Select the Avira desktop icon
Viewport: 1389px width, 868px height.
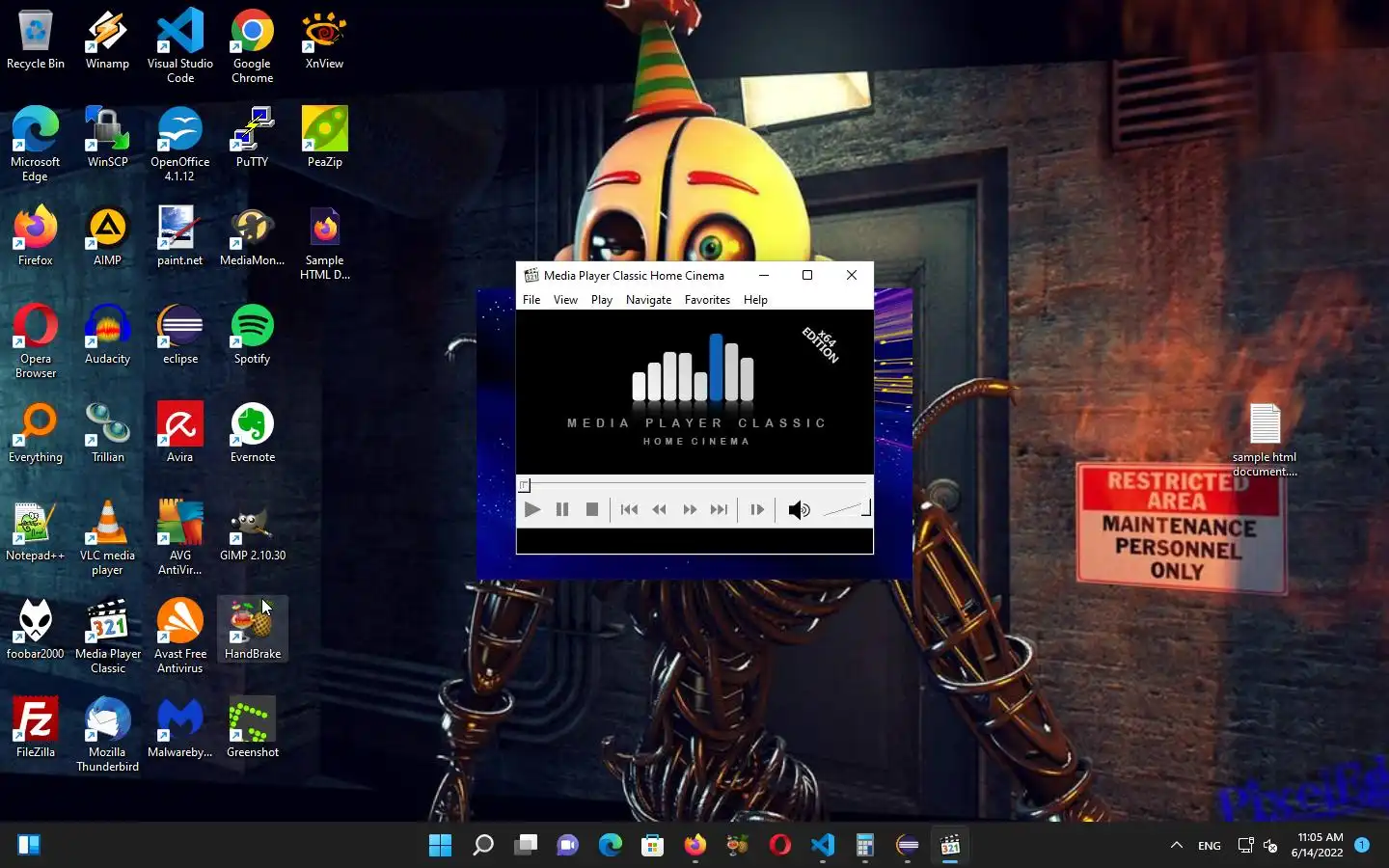point(180,433)
